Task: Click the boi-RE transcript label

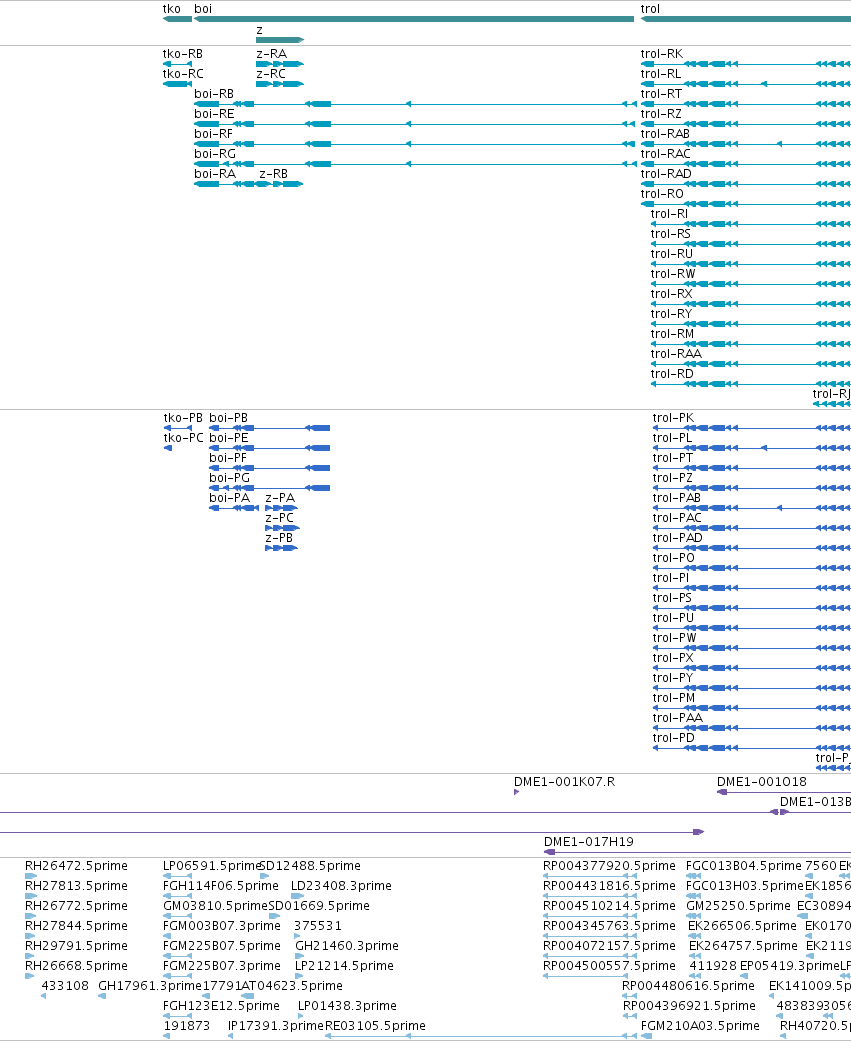Action: click(x=214, y=114)
